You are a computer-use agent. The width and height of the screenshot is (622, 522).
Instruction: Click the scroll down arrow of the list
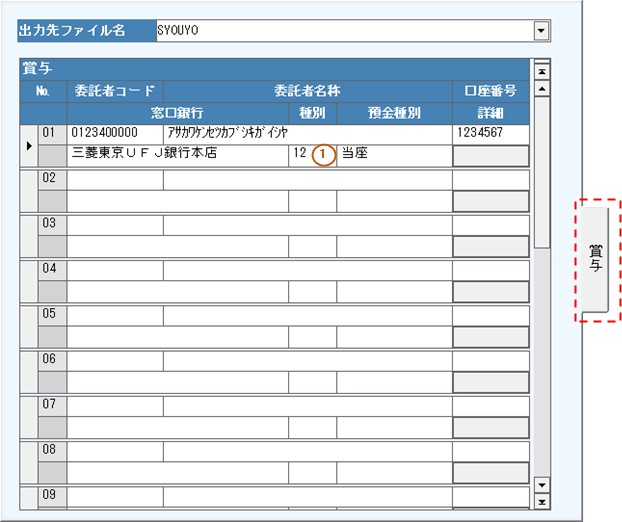point(542,484)
